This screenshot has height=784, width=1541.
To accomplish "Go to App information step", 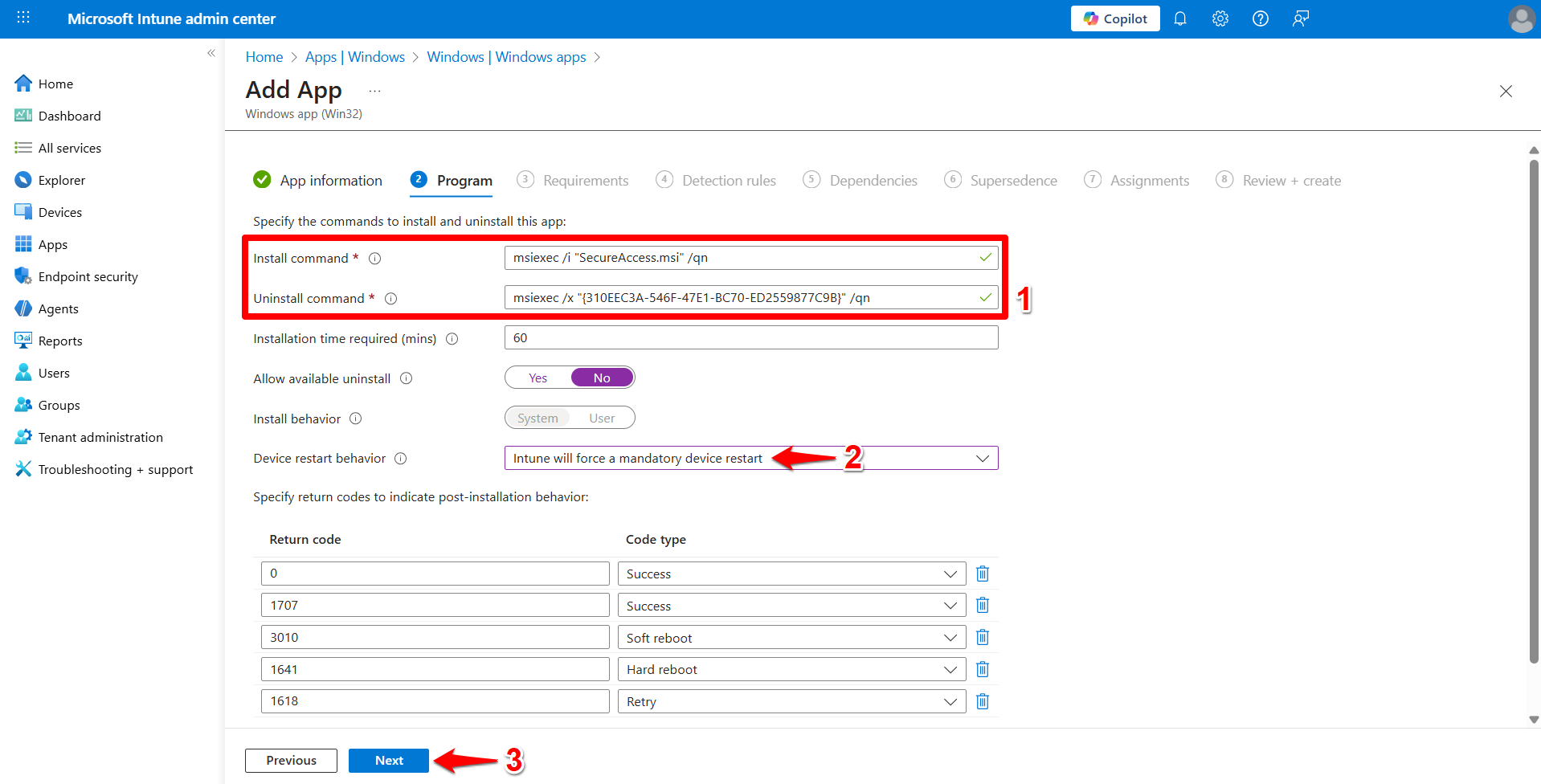I will coord(318,181).
